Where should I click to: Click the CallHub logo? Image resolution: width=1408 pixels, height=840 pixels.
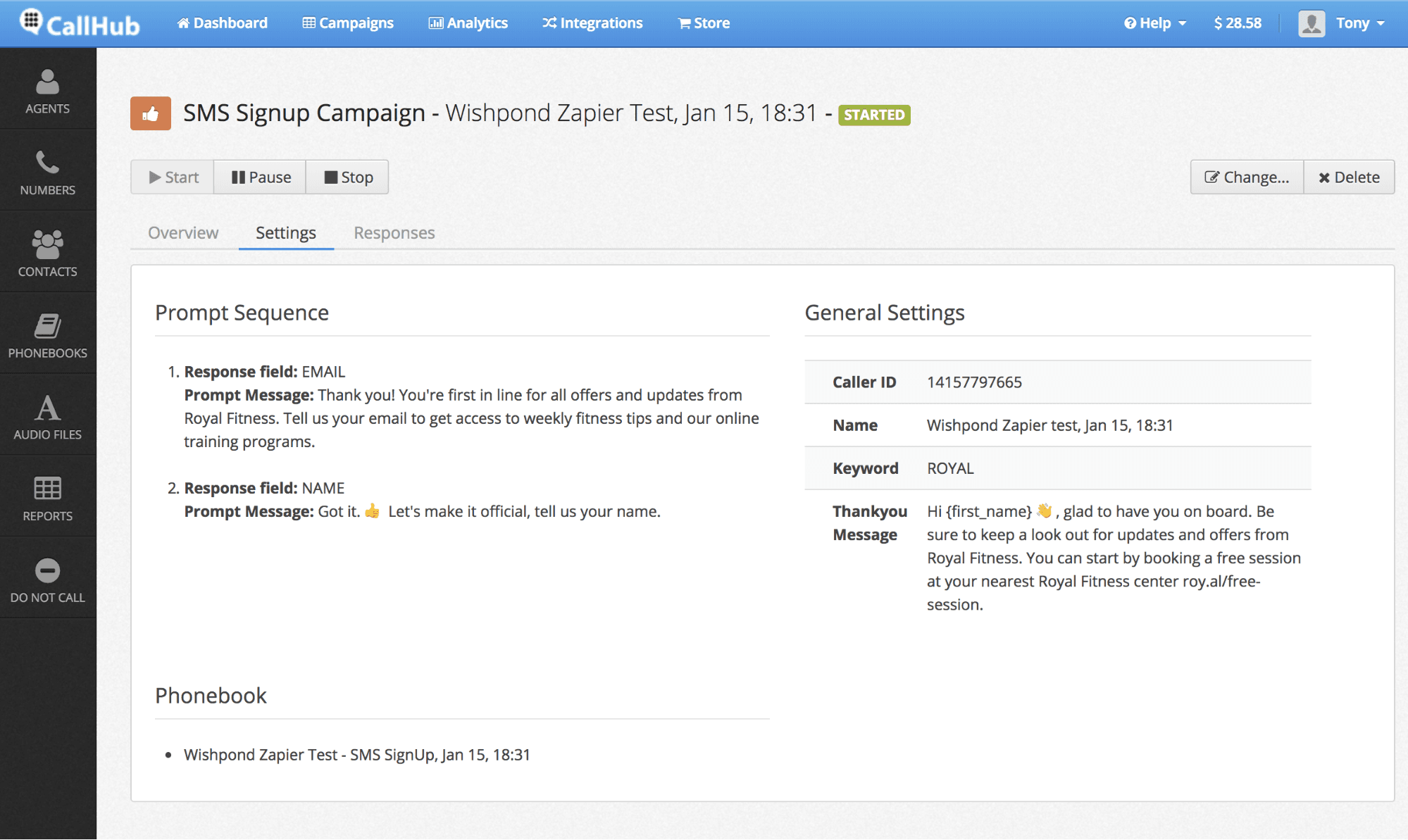pyautogui.click(x=79, y=23)
